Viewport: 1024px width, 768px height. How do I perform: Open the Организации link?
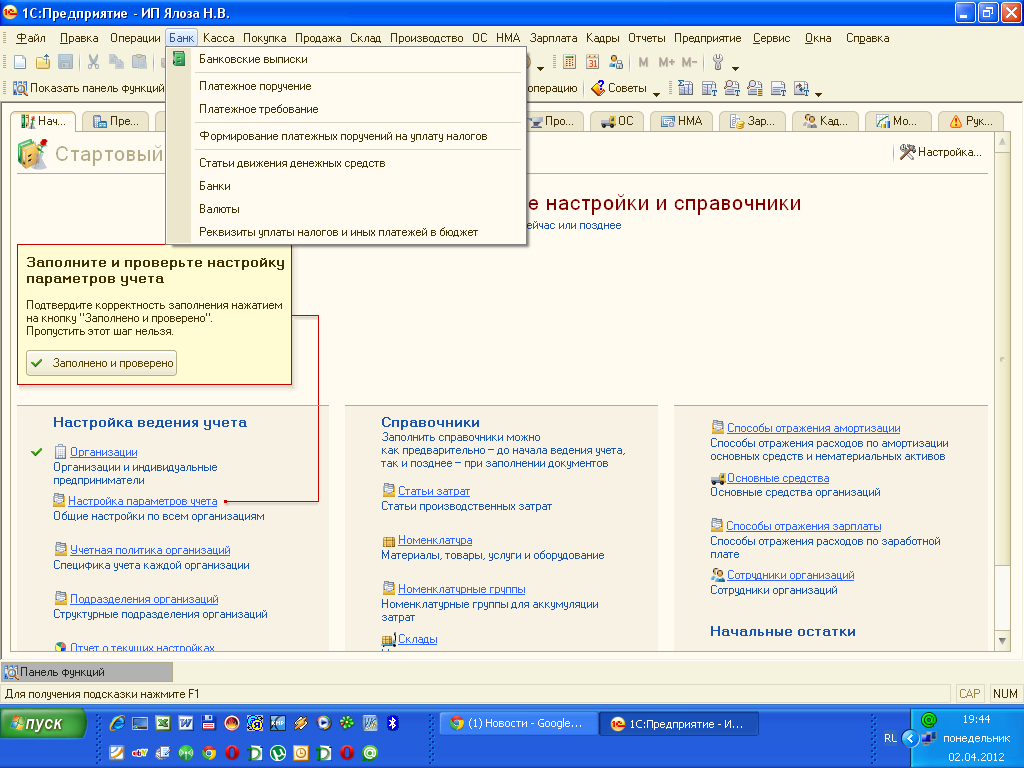pyautogui.click(x=103, y=452)
